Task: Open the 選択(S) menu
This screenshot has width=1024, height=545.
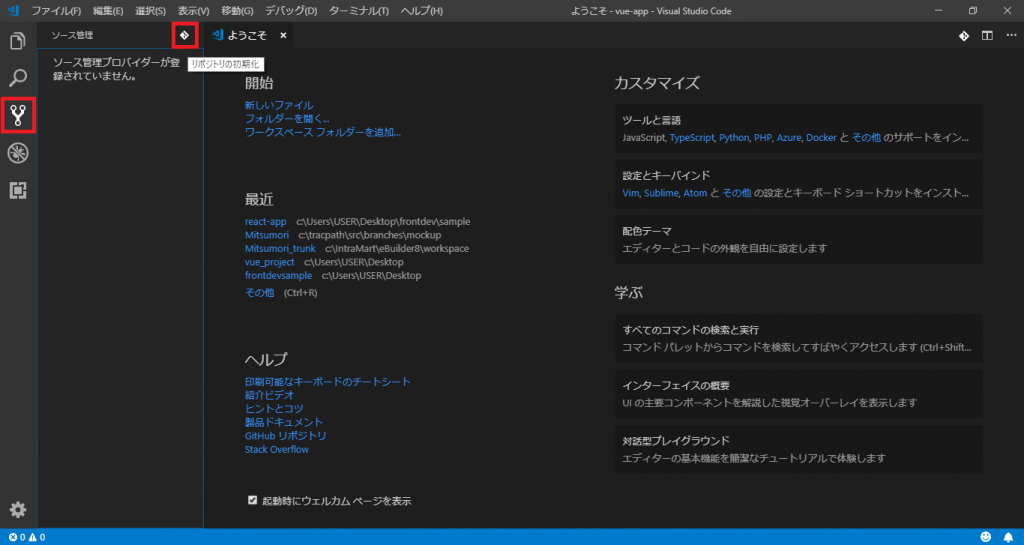Action: click(x=151, y=11)
